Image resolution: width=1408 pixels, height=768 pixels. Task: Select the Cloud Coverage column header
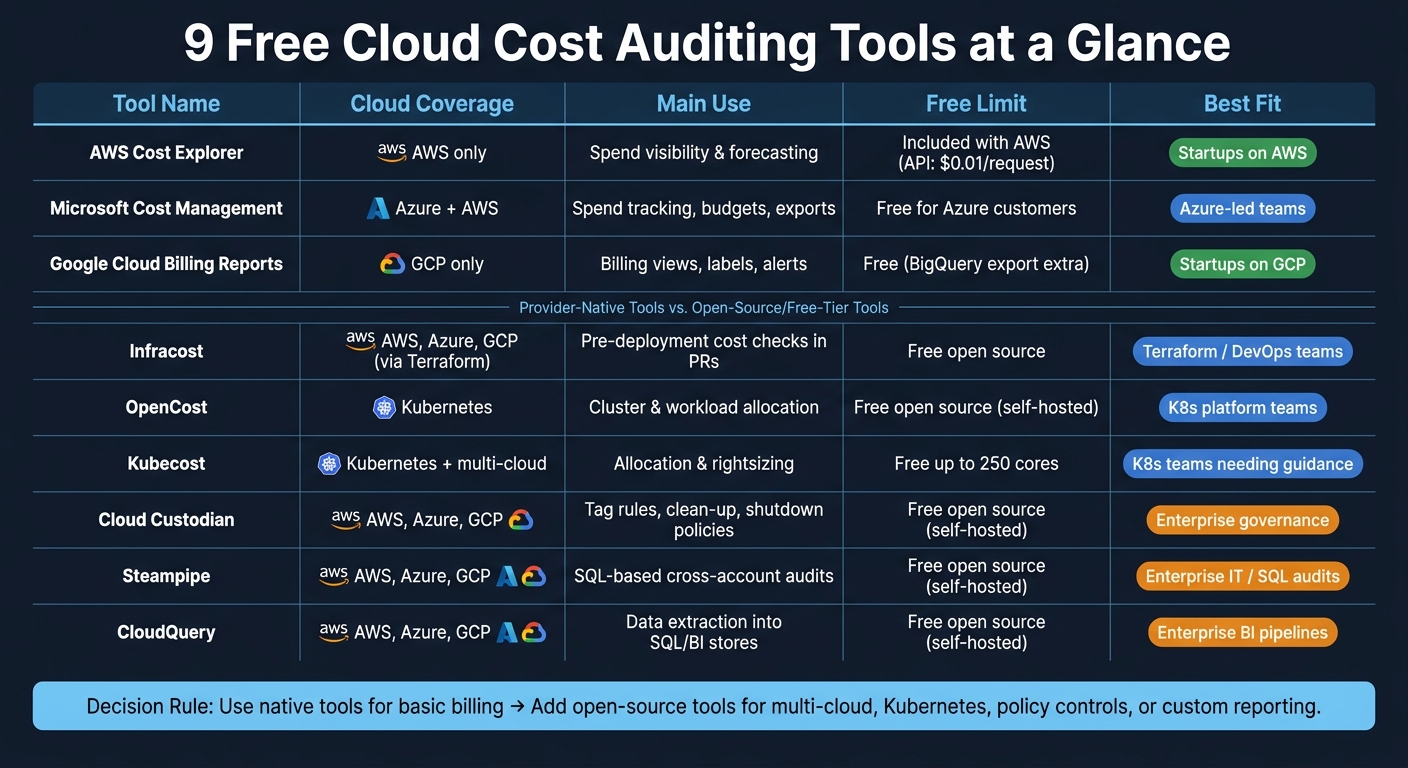pos(432,103)
